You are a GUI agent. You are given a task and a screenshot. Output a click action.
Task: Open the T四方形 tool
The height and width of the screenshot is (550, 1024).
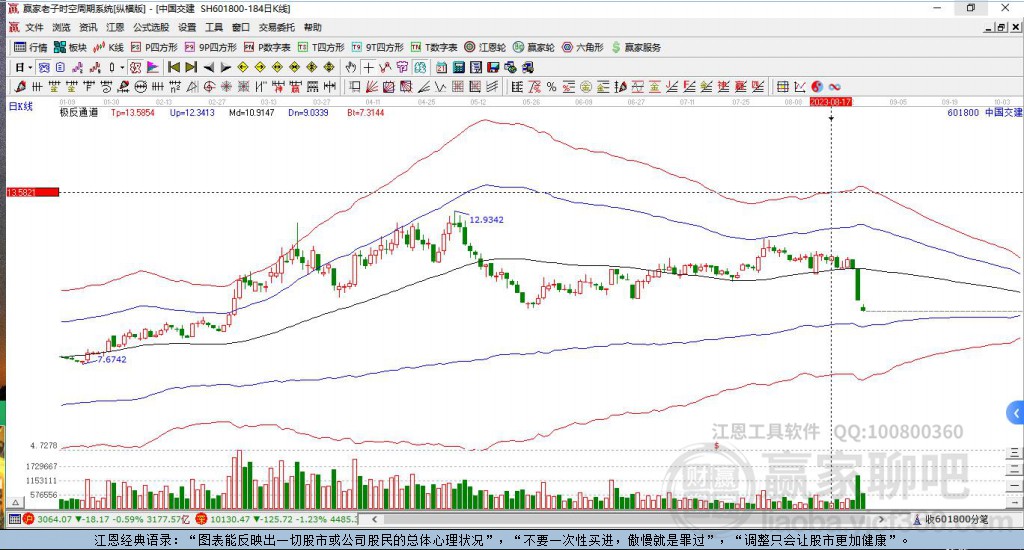(321, 47)
